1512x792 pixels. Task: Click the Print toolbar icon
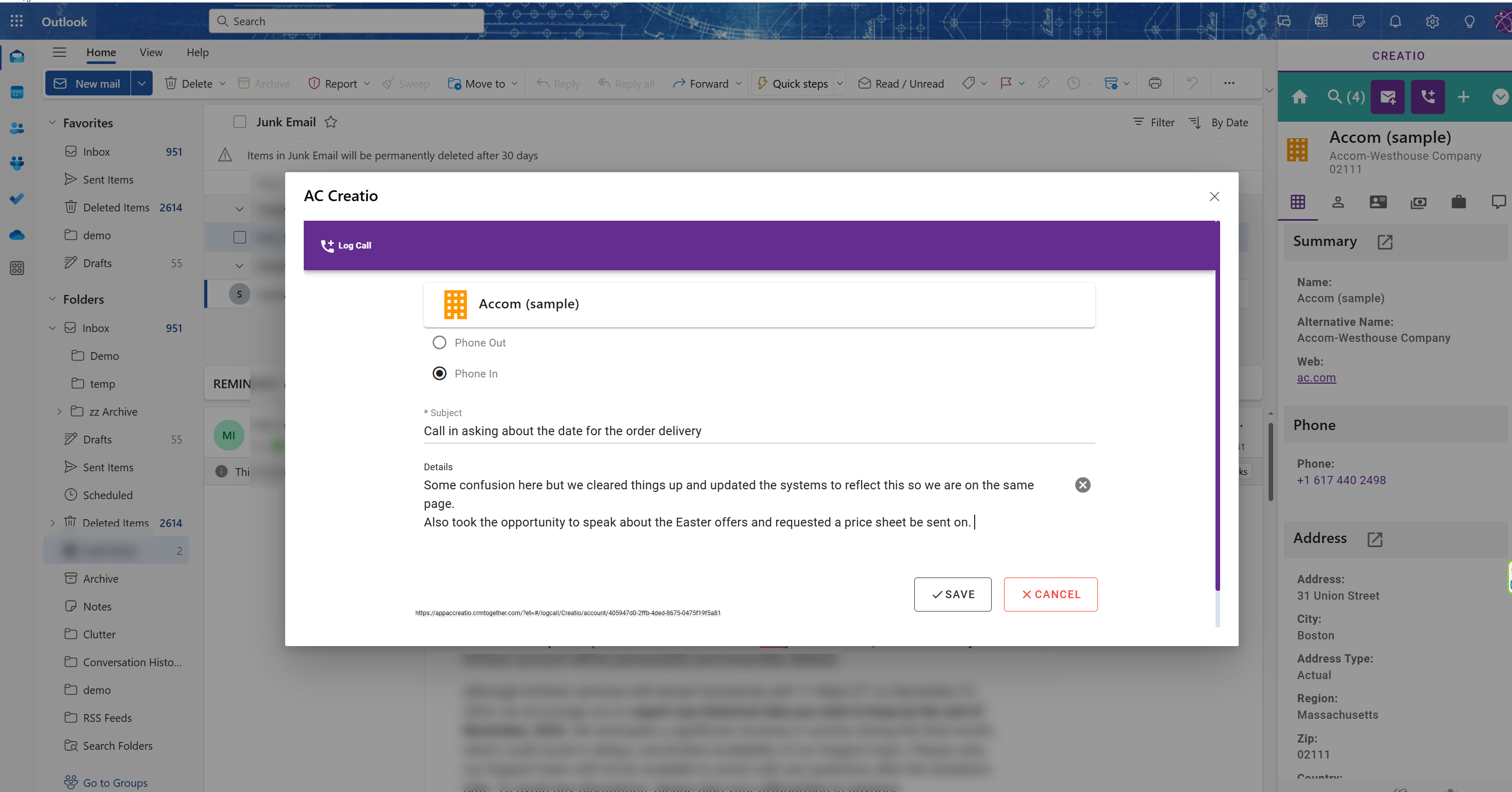click(x=1155, y=84)
